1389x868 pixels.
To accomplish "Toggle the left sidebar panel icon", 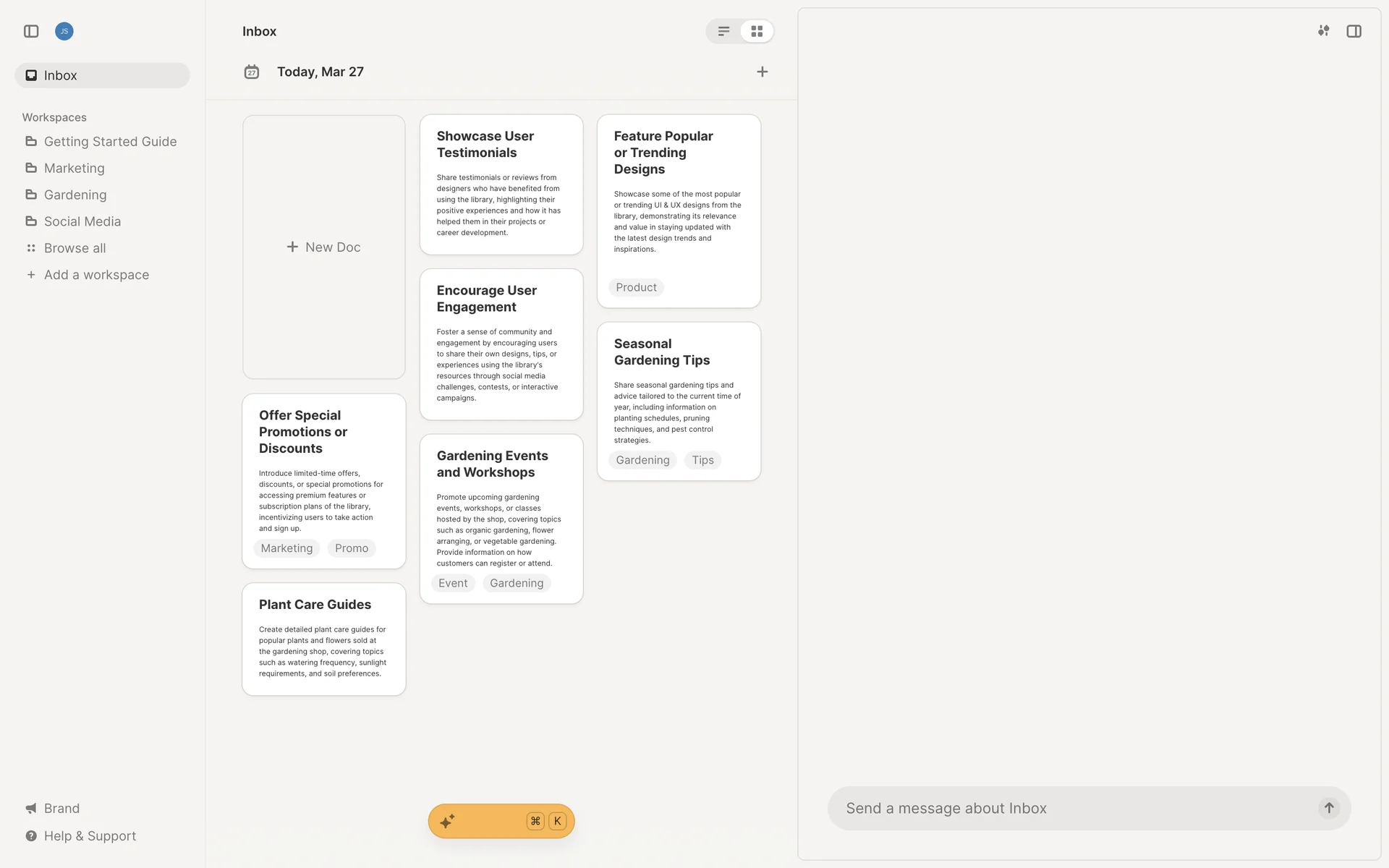I will pyautogui.click(x=31, y=31).
